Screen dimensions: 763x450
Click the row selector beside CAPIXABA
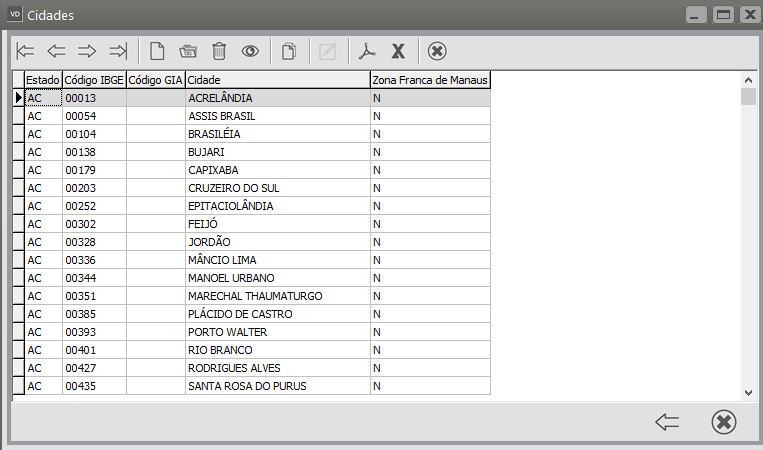pos(18,170)
